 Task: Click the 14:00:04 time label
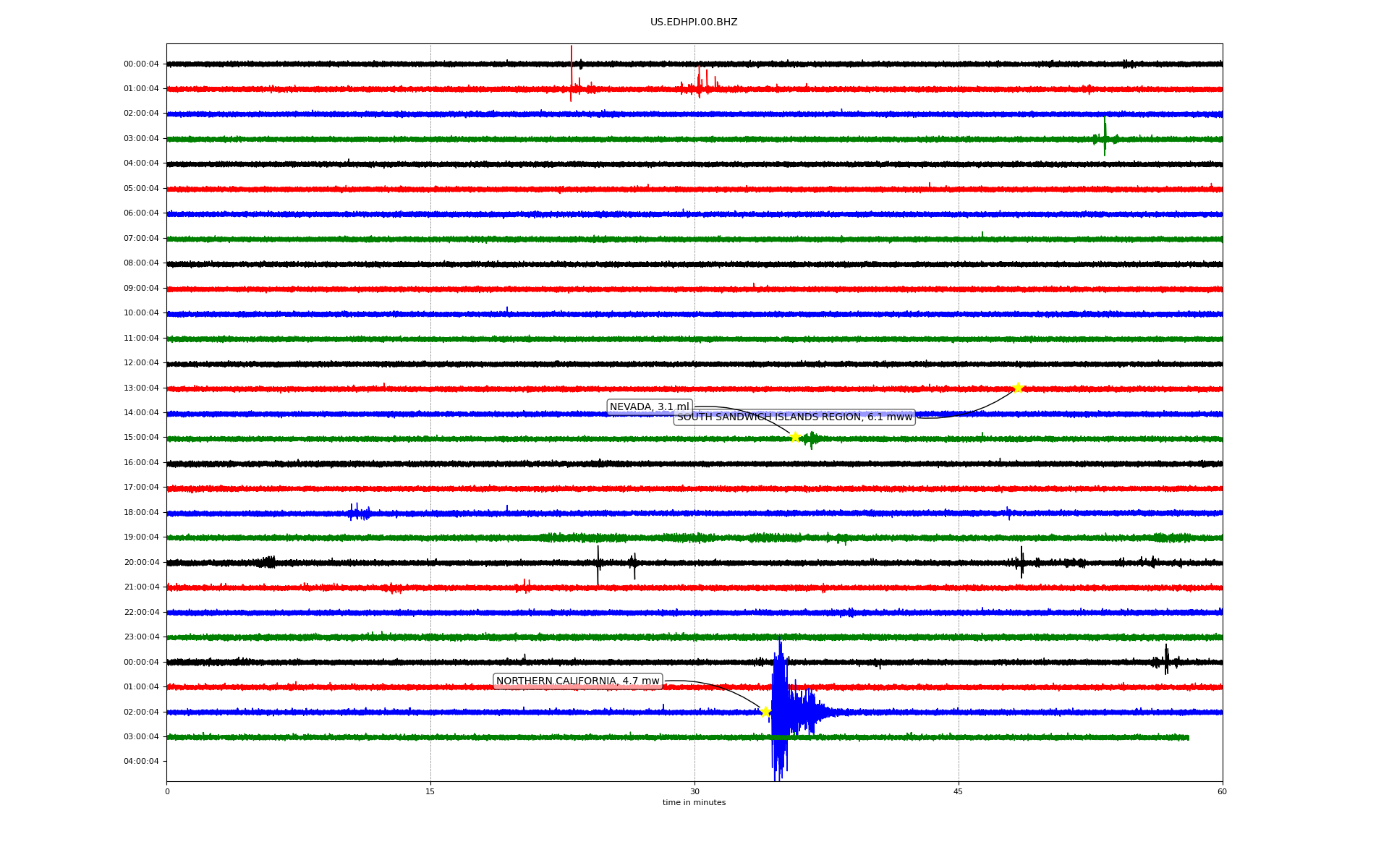pyautogui.click(x=141, y=413)
